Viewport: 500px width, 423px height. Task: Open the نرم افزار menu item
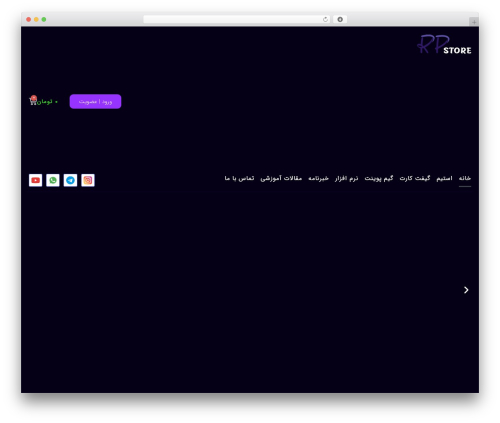(346, 178)
